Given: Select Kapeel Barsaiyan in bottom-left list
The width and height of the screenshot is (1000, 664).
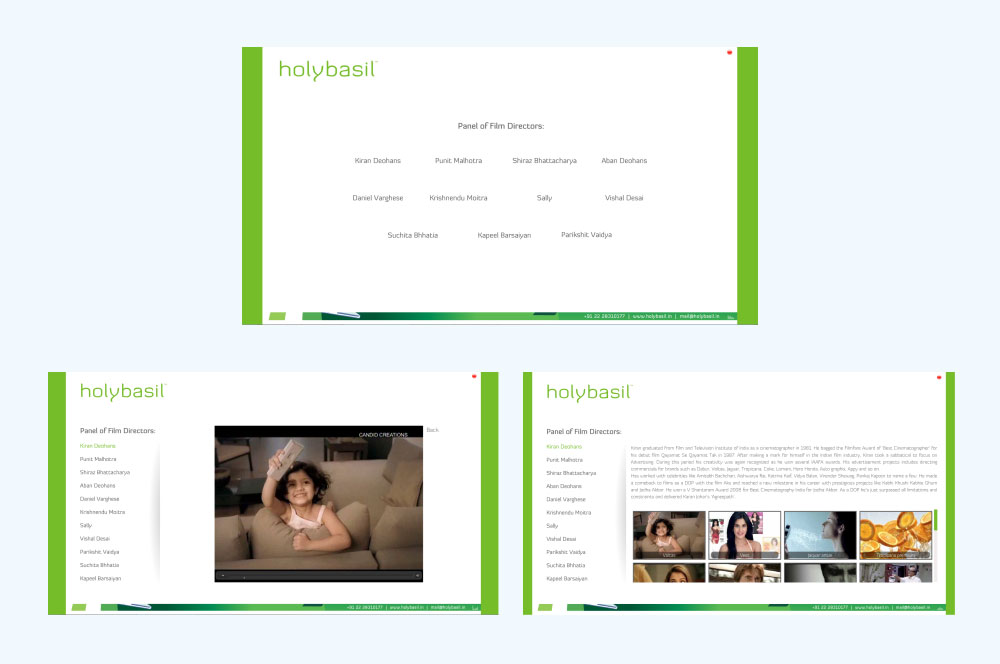Looking at the screenshot, I should pos(100,579).
